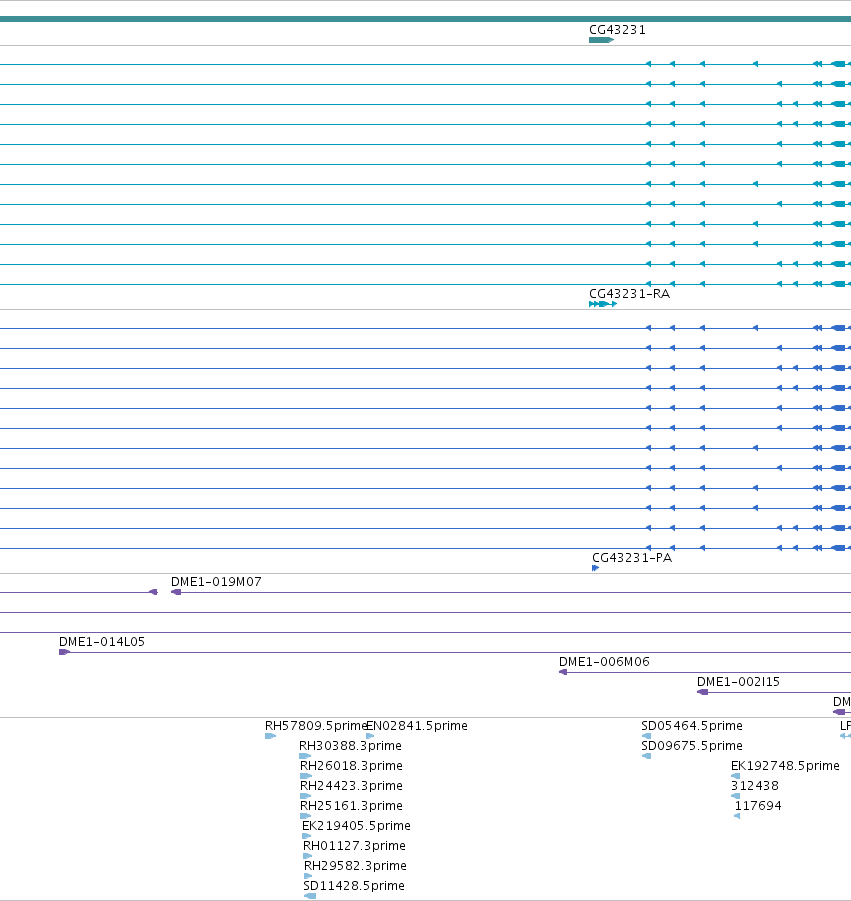
Task: Select the RH57809.5prime EST arrow
Action: click(270, 736)
